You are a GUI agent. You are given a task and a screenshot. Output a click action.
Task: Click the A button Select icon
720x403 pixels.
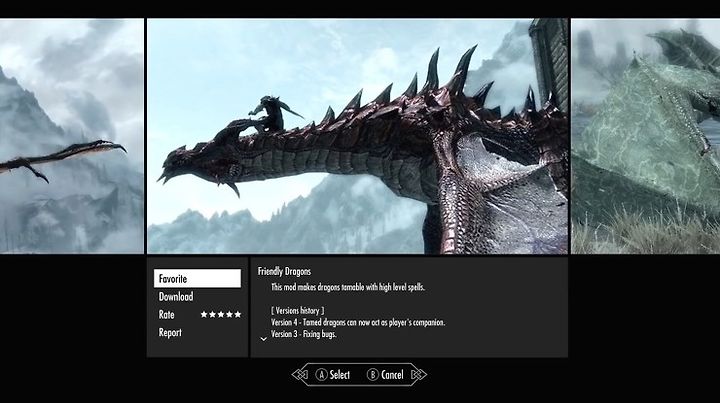pos(321,375)
